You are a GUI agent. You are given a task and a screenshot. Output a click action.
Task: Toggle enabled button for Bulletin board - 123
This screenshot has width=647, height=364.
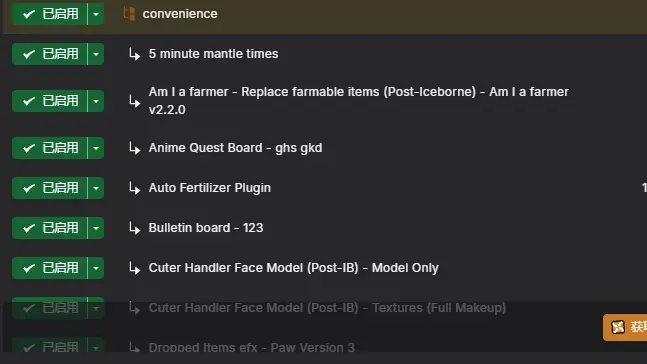50,228
